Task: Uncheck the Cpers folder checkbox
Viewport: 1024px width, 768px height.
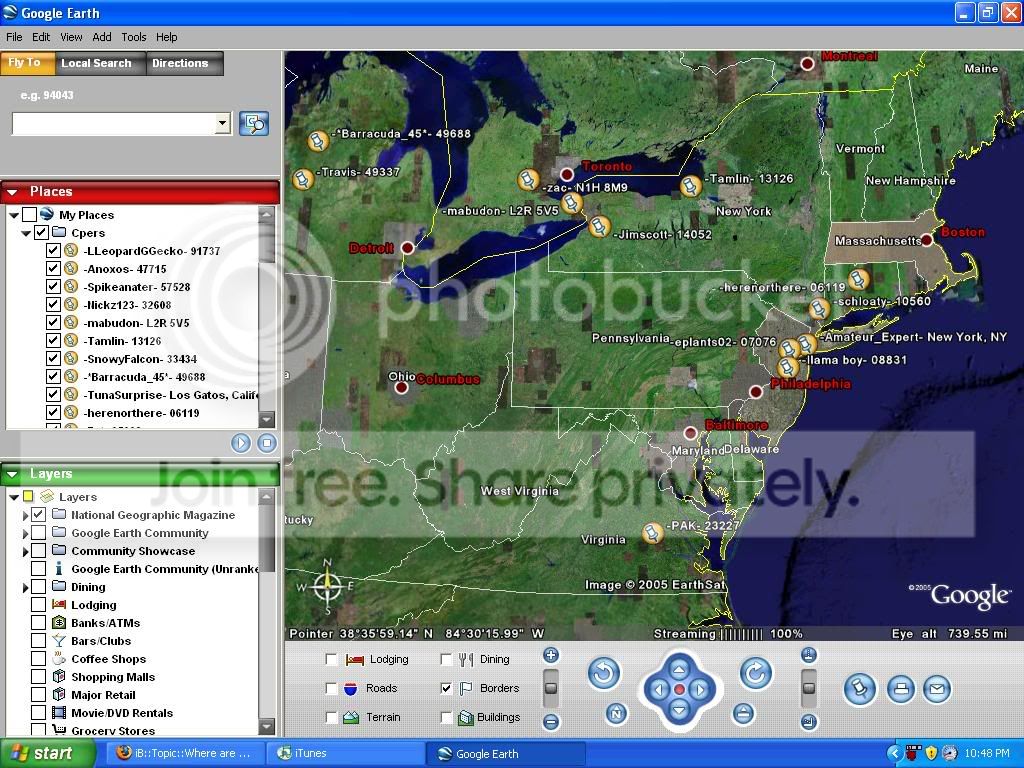Action: pos(41,232)
